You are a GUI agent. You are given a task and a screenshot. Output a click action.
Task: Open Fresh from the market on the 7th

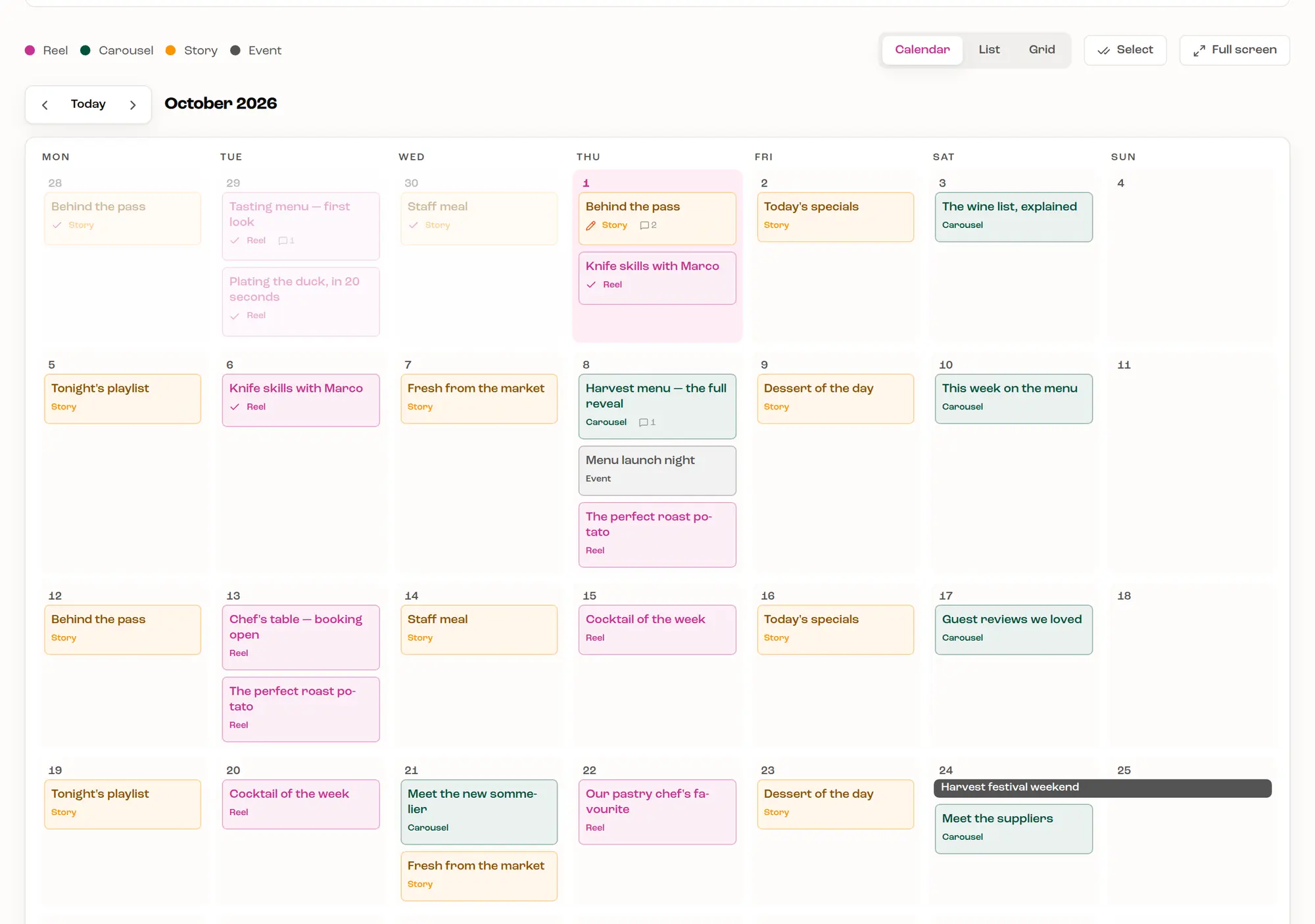tap(479, 399)
